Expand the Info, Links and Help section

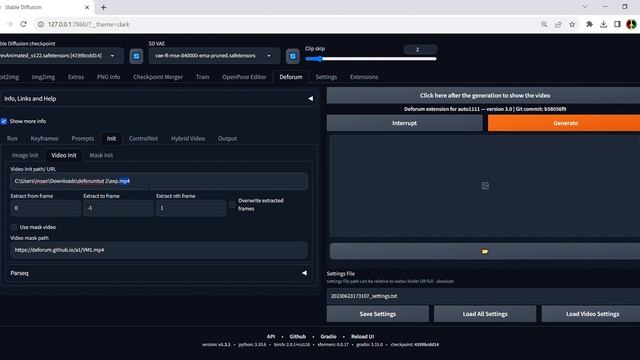point(158,98)
